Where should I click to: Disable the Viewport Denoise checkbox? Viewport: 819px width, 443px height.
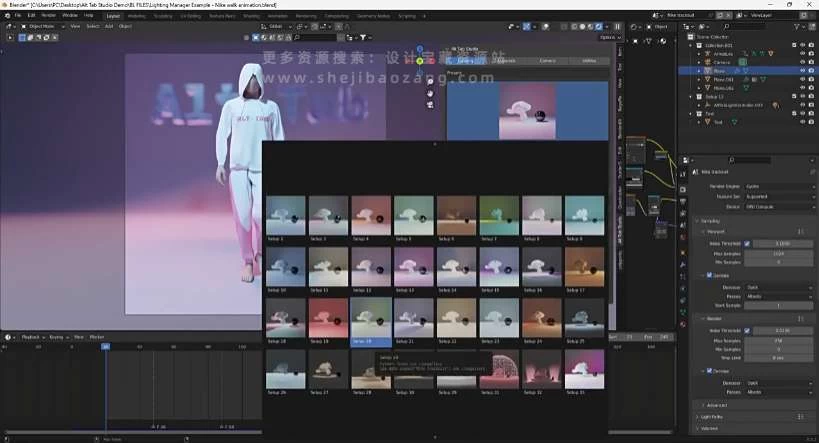click(x=711, y=275)
